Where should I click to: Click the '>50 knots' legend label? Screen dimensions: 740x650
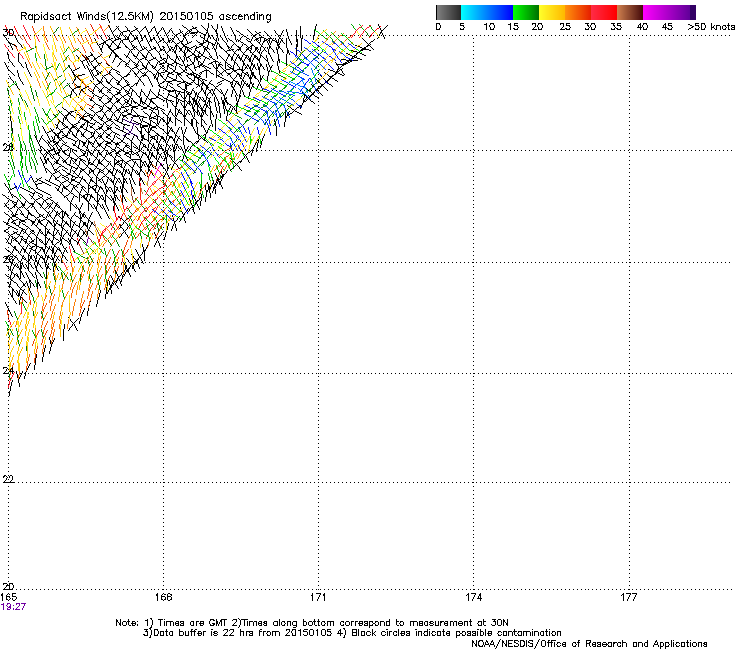[x=711, y=27]
